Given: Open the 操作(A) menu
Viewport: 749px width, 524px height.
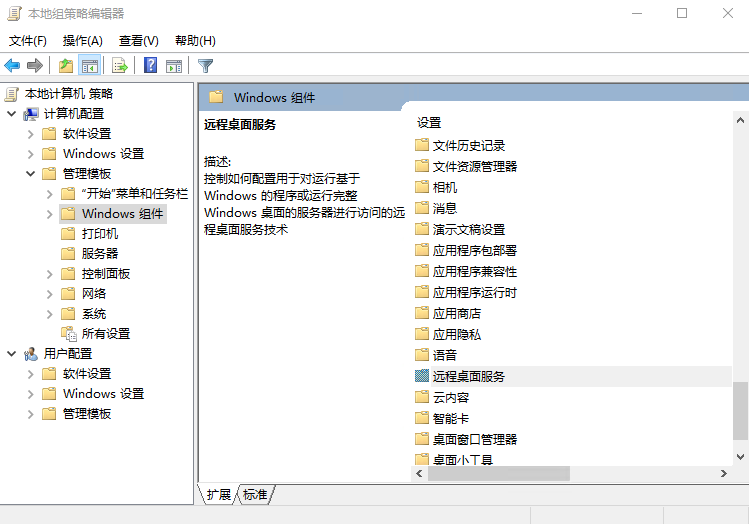Looking at the screenshot, I should [82, 41].
